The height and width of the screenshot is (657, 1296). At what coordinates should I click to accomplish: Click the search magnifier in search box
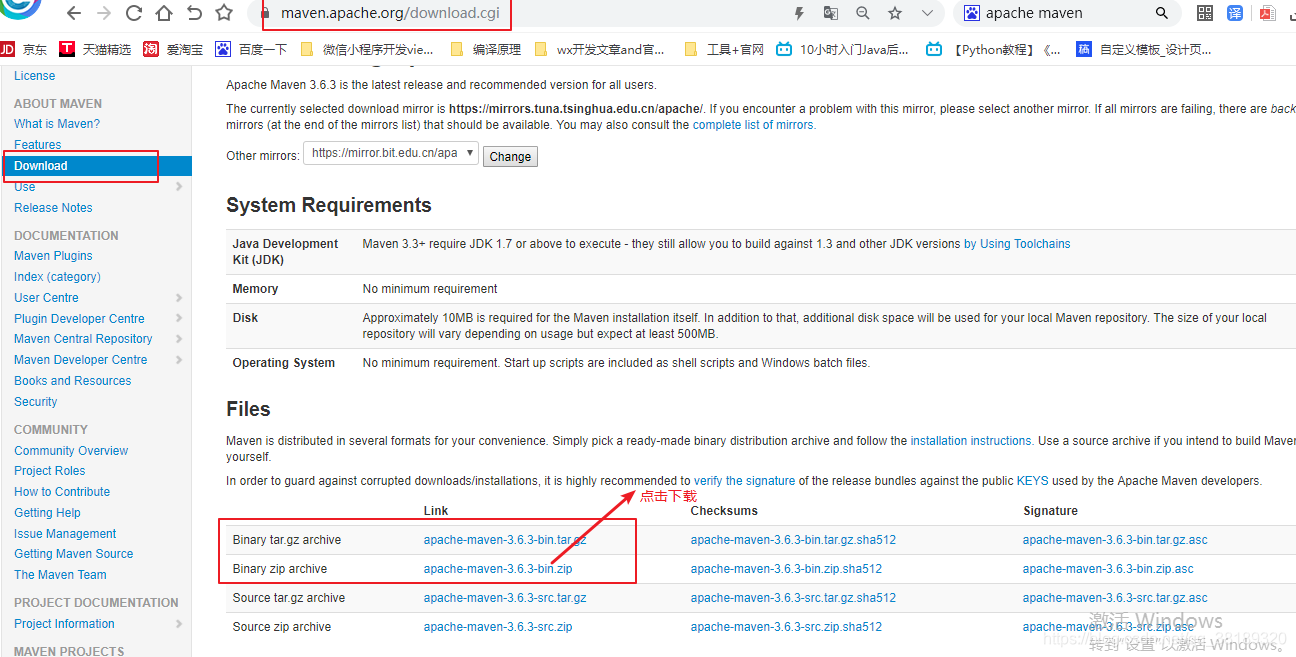click(1162, 13)
